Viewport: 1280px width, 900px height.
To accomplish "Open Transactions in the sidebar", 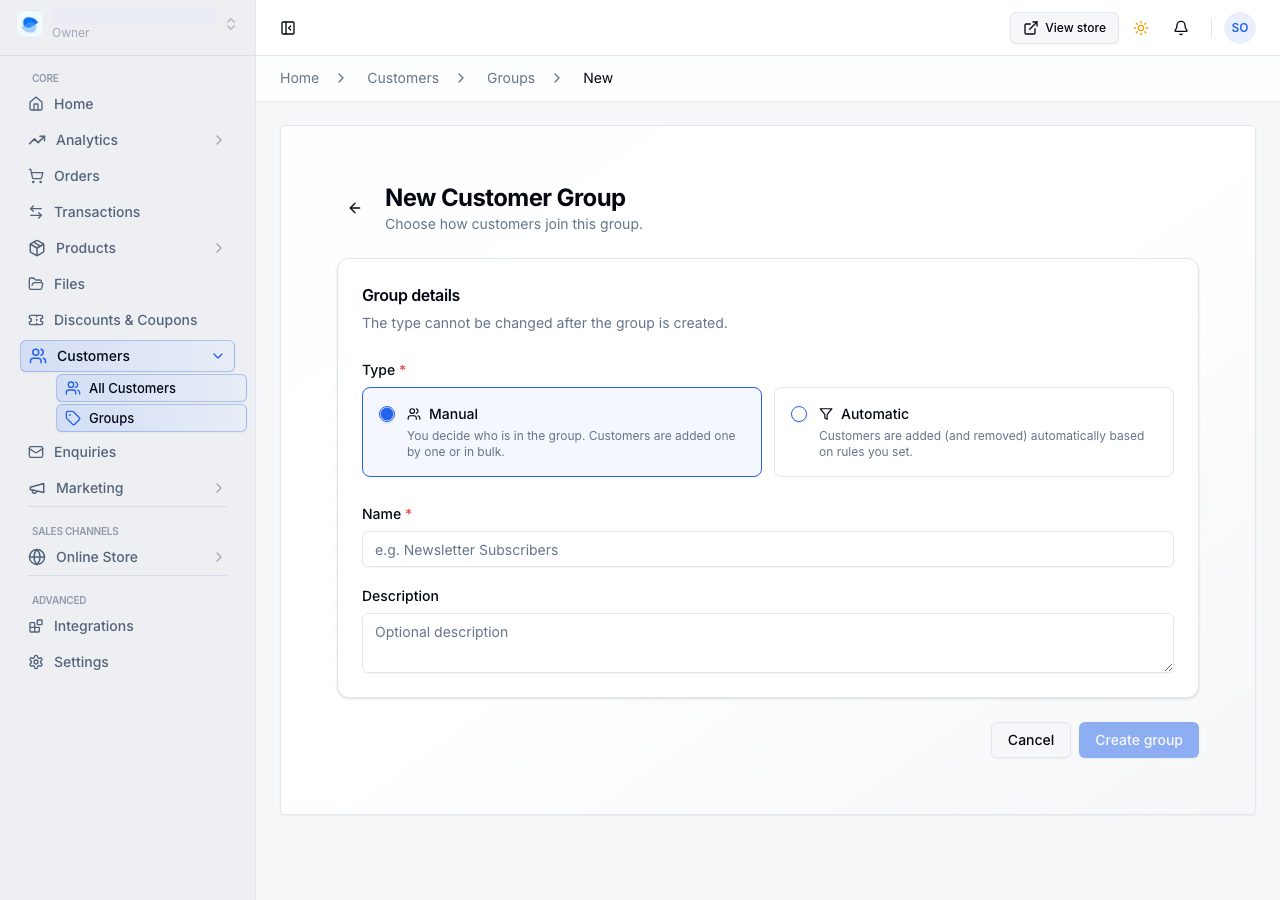I will [x=127, y=212].
